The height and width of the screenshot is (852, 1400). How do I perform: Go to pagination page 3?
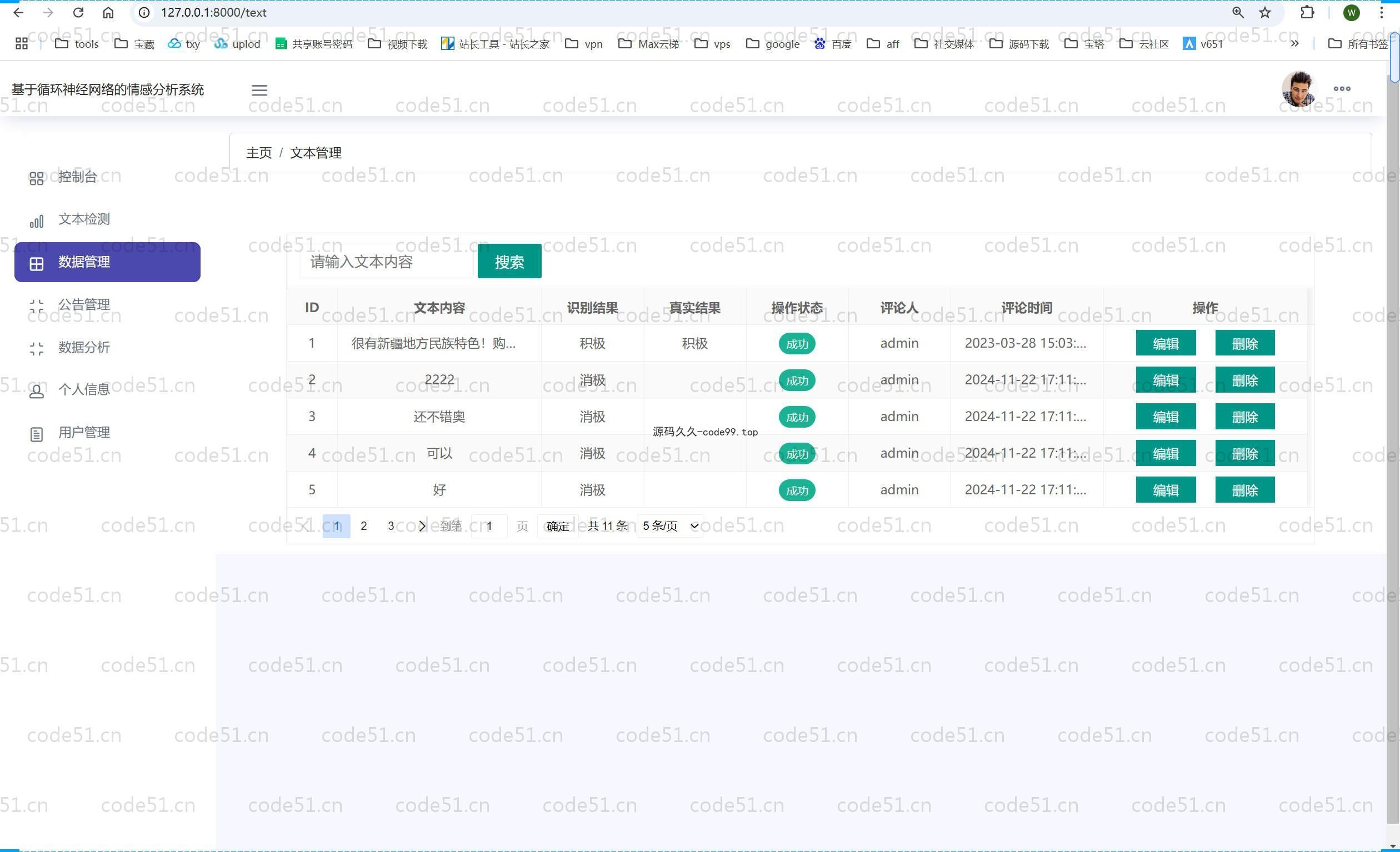tap(391, 526)
